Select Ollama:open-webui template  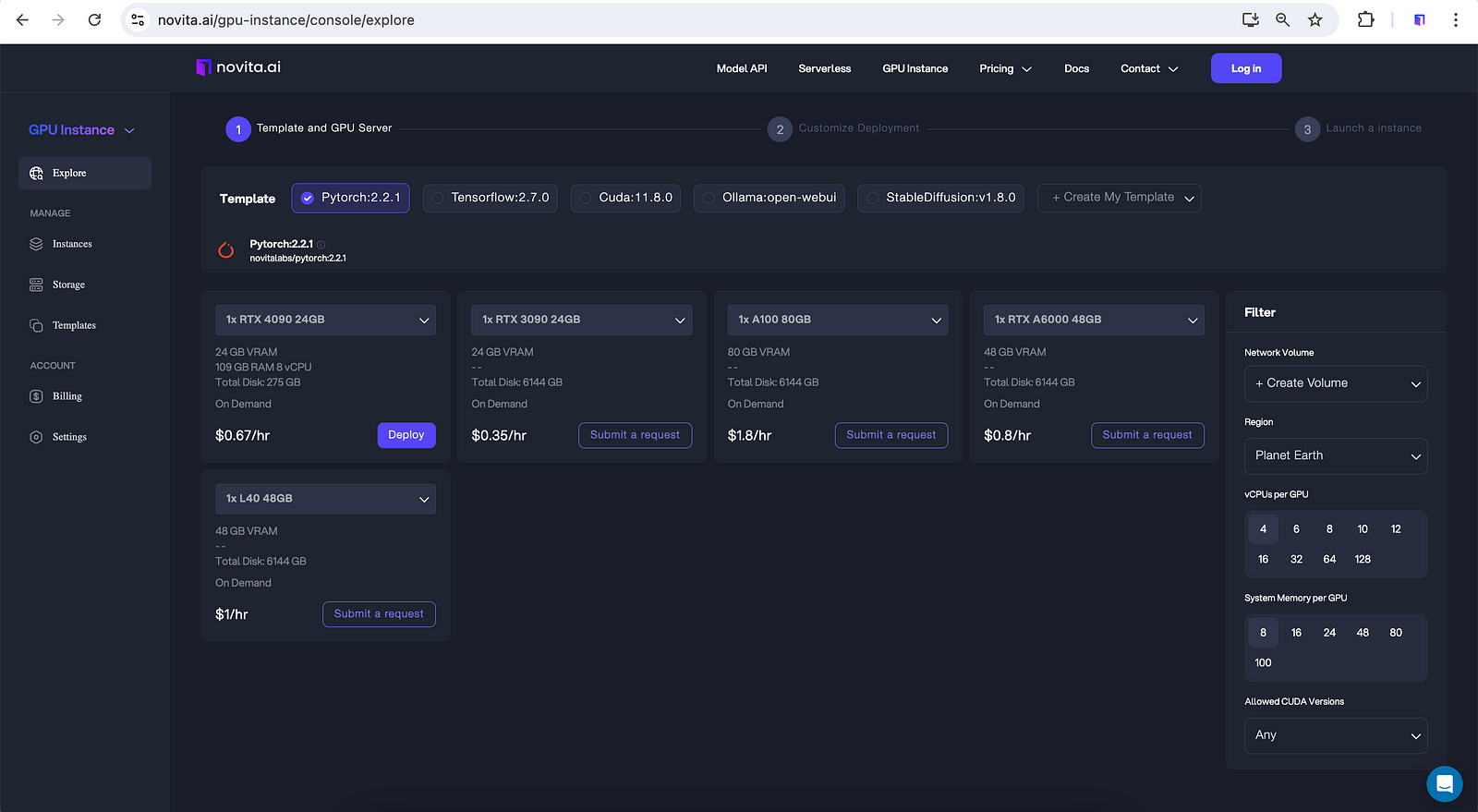tap(769, 198)
